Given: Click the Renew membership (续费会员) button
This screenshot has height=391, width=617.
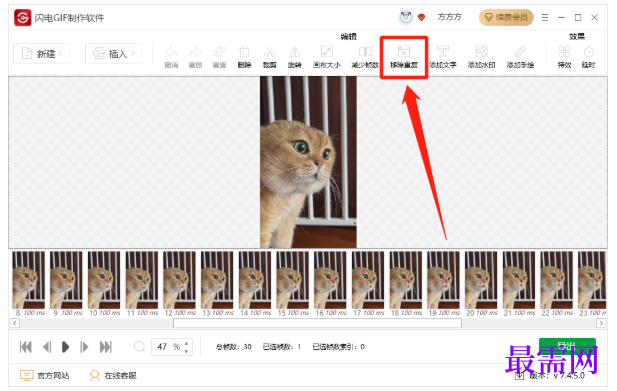Looking at the screenshot, I should (506, 17).
